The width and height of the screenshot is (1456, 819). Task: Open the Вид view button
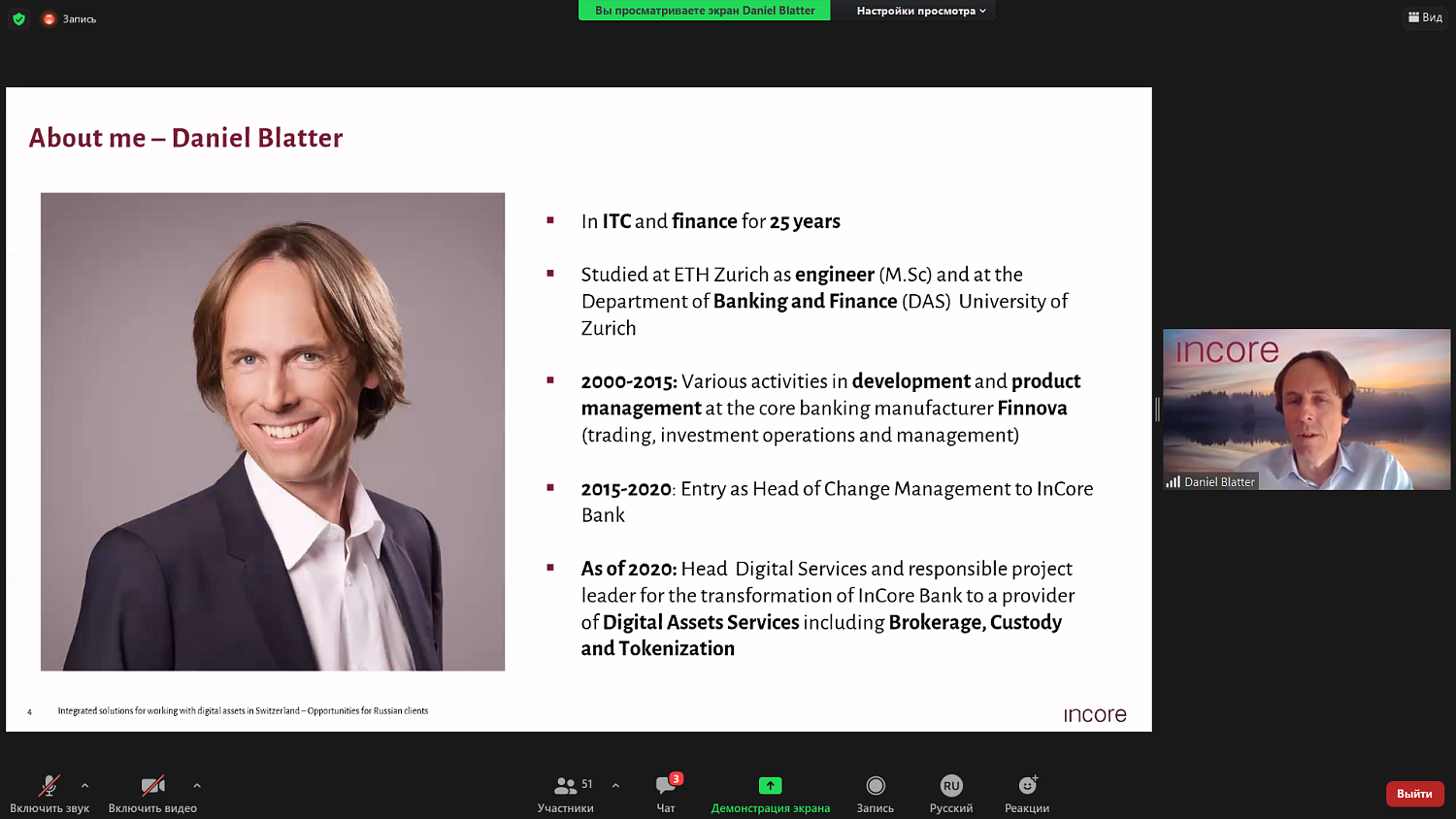click(1425, 17)
